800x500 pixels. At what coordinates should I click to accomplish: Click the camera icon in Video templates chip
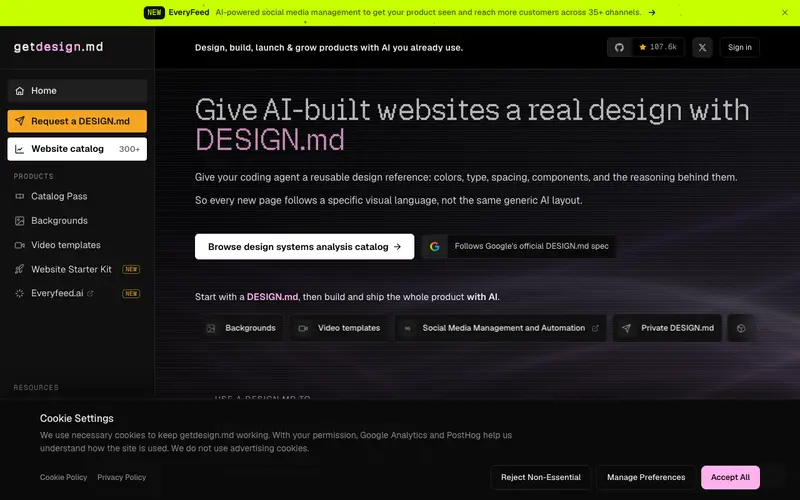pyautogui.click(x=303, y=329)
